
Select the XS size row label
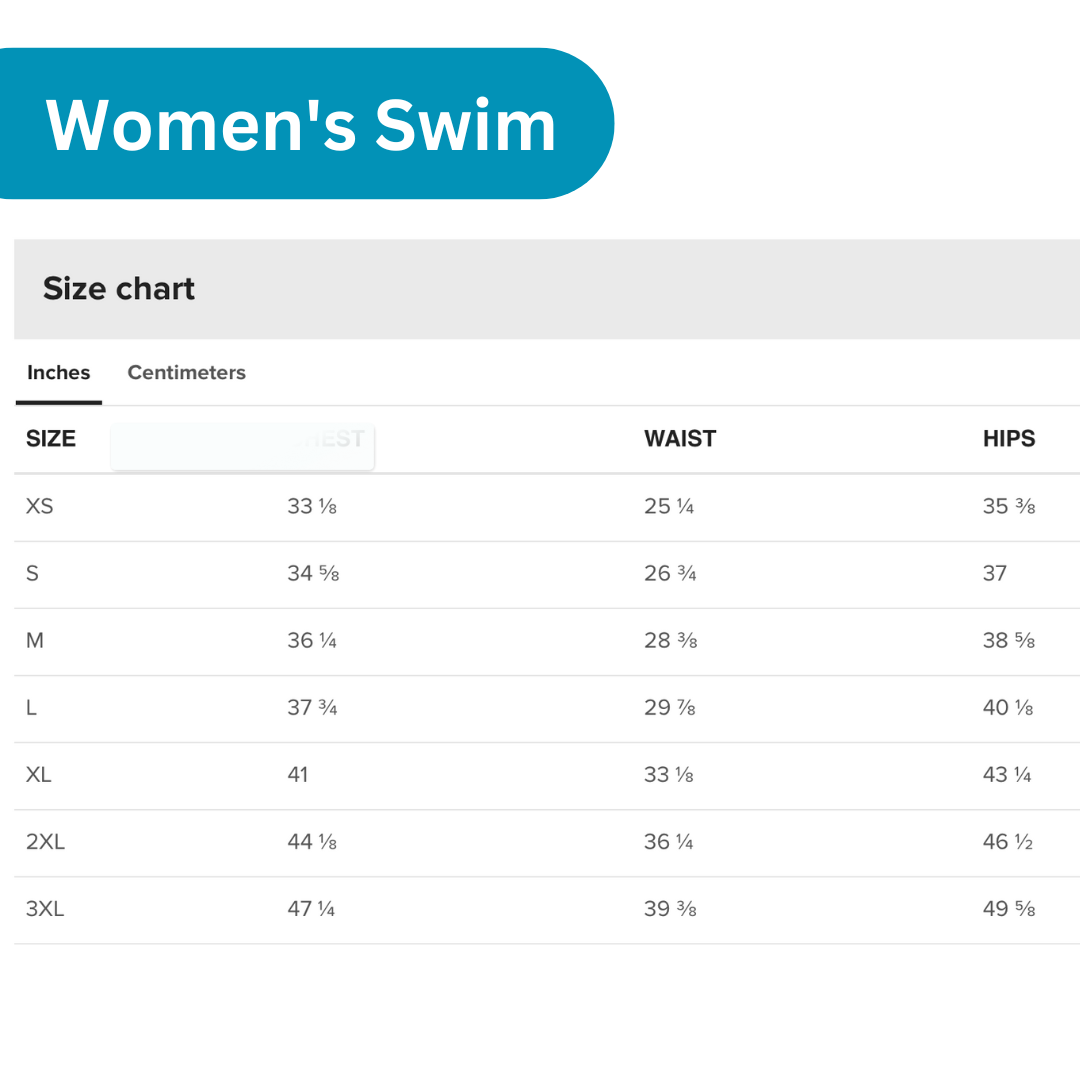[40, 506]
